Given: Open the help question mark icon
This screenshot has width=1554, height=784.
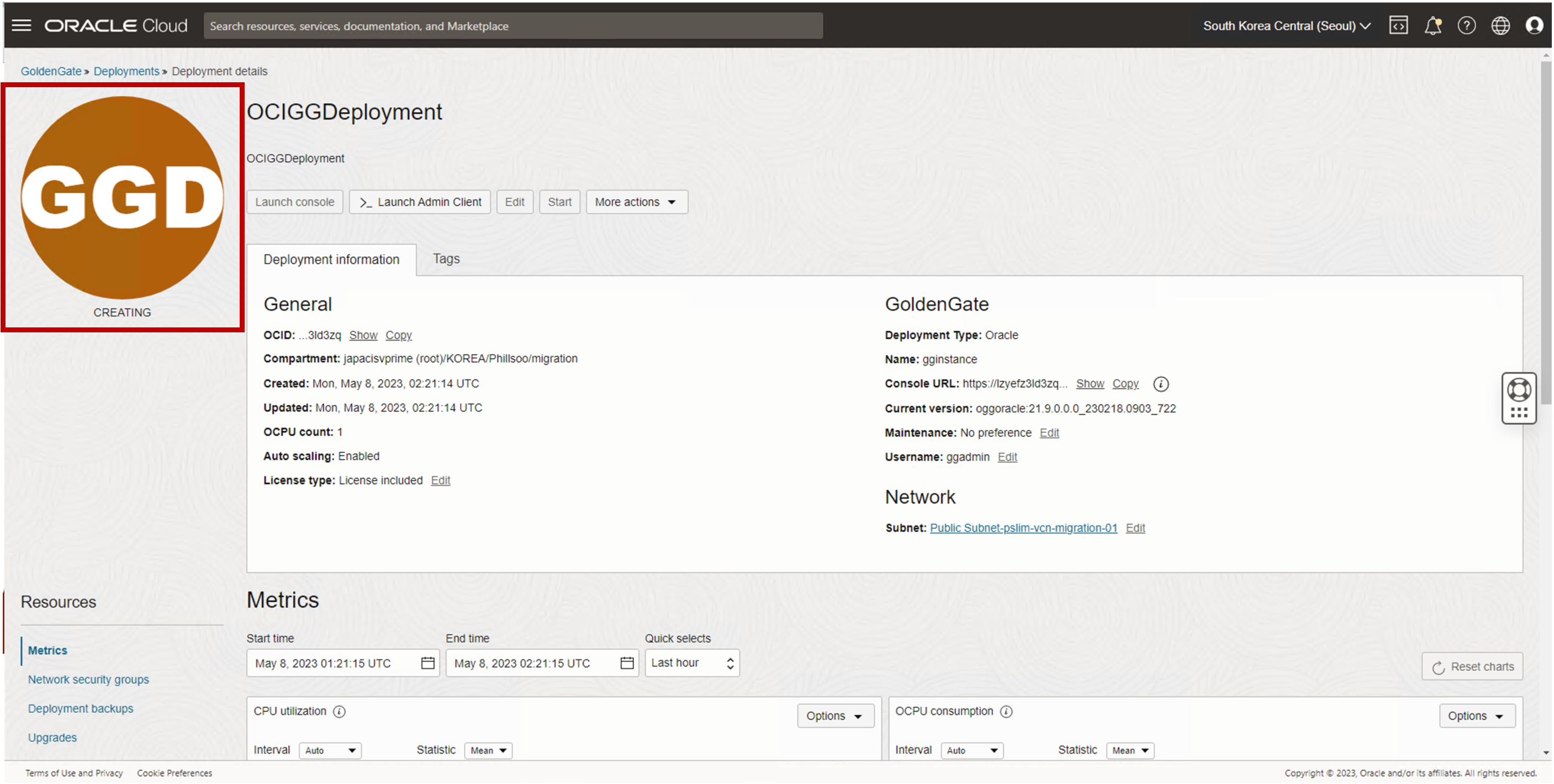Looking at the screenshot, I should point(1467,25).
